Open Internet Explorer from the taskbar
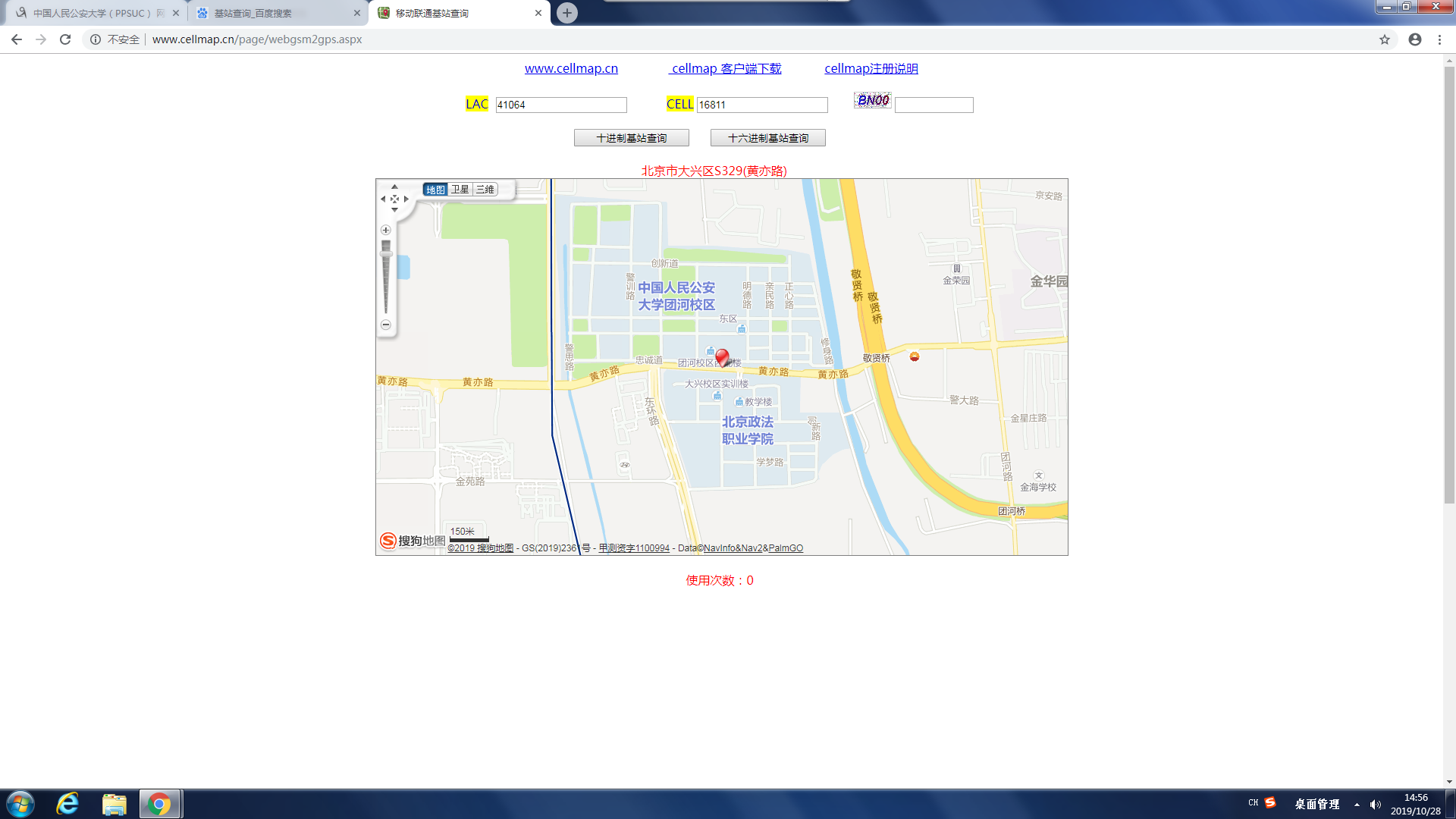 point(68,804)
